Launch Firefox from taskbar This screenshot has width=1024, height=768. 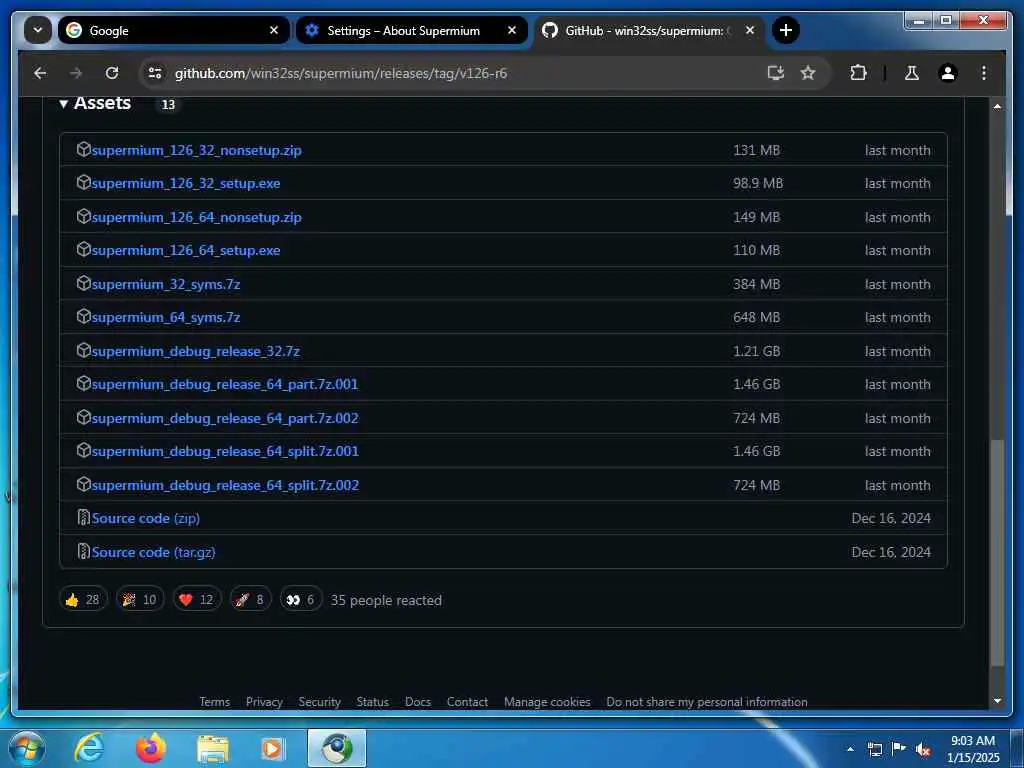(x=150, y=748)
